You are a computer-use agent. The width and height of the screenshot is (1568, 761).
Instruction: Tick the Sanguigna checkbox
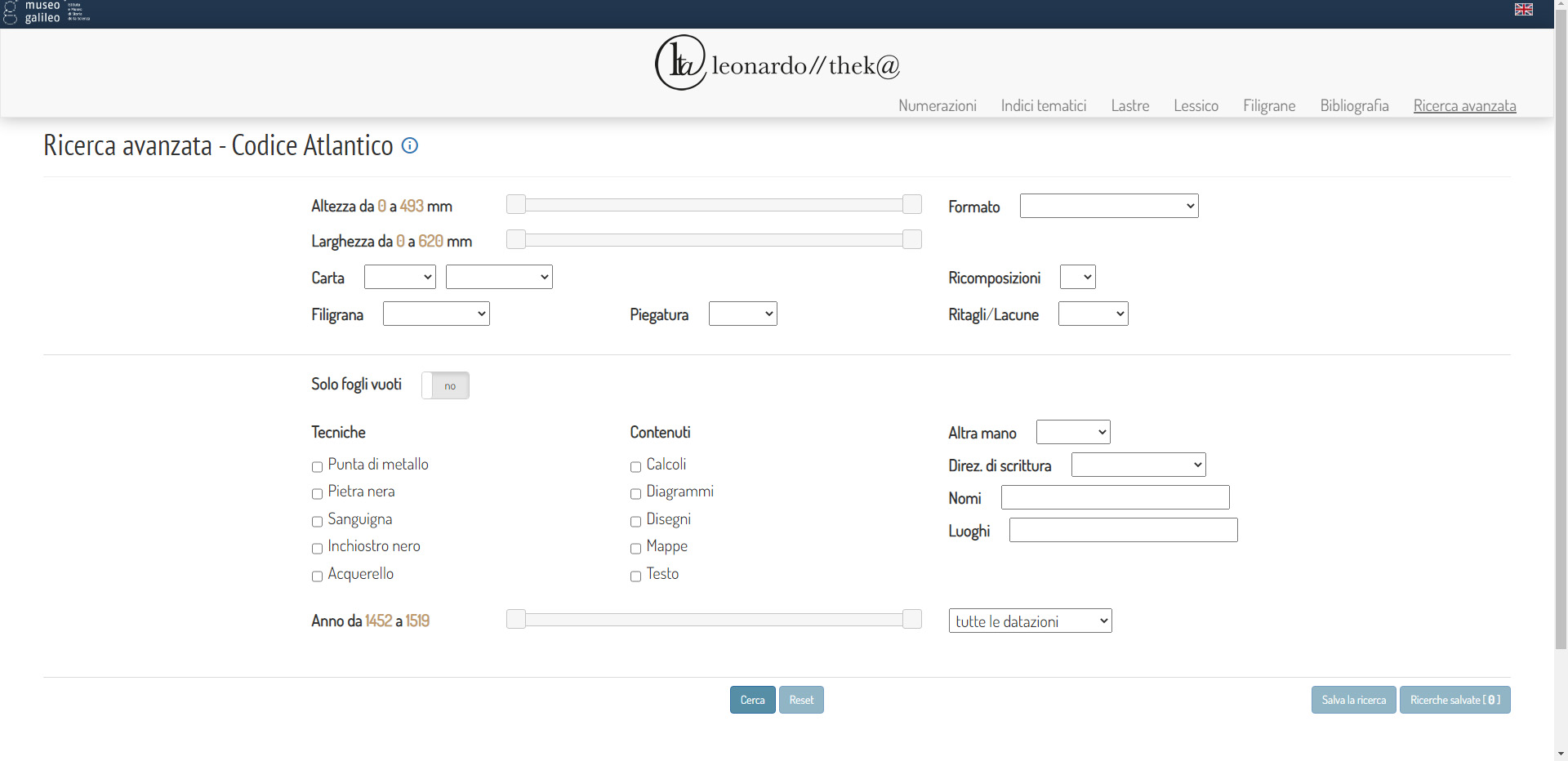coord(317,521)
